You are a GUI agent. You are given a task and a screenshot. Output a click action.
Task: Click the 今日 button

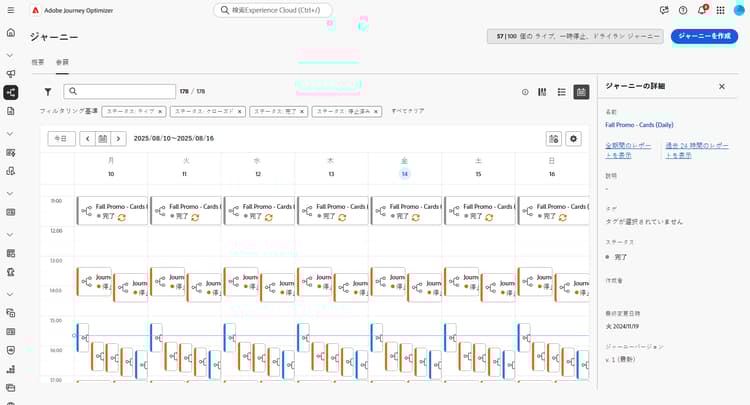[x=61, y=139]
